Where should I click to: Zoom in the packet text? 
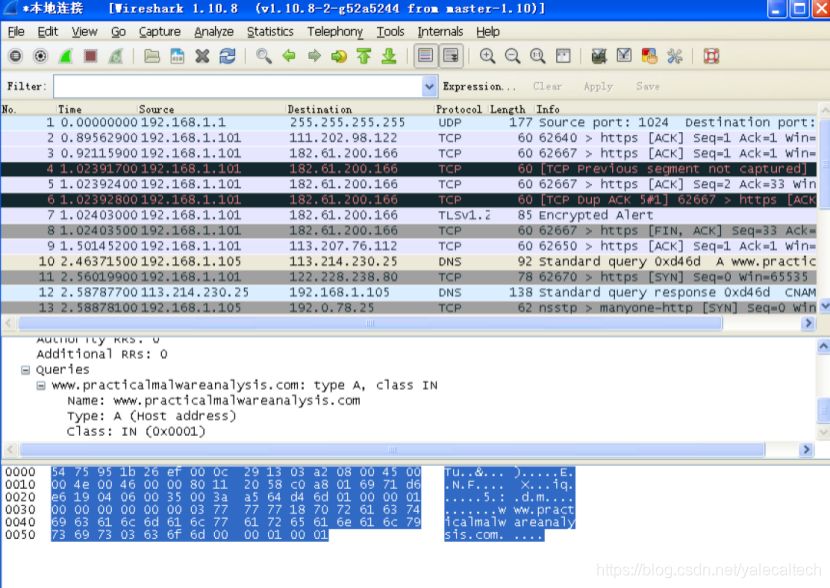click(x=487, y=56)
